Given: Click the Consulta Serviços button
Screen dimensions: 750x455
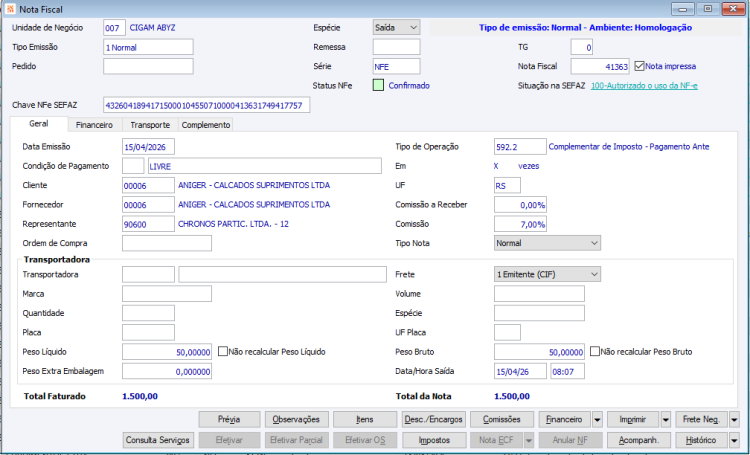Looking at the screenshot, I should 158,440.
